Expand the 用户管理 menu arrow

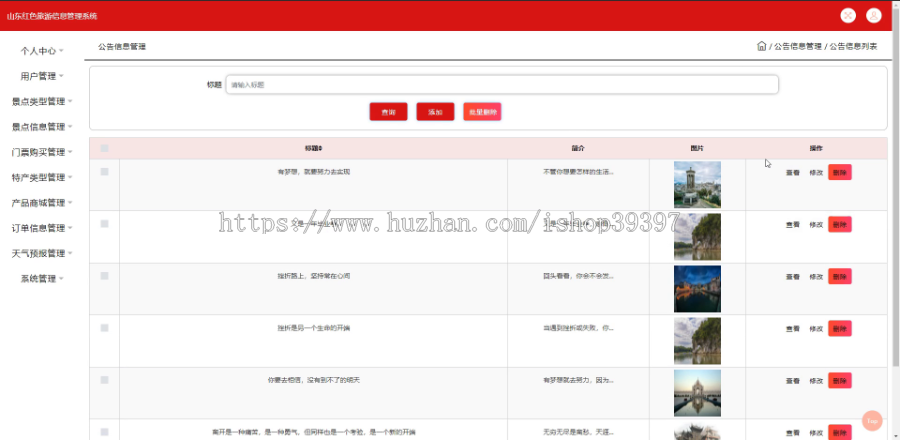(x=61, y=76)
